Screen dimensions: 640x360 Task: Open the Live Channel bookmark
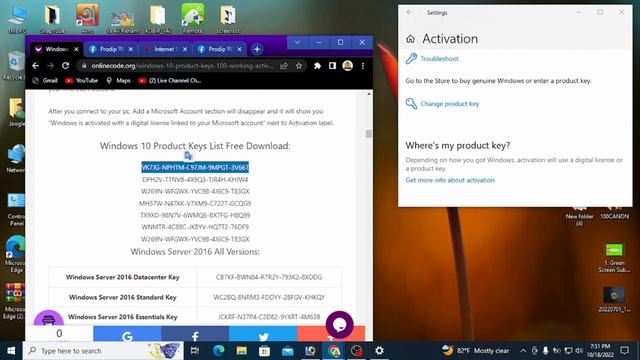[170, 80]
